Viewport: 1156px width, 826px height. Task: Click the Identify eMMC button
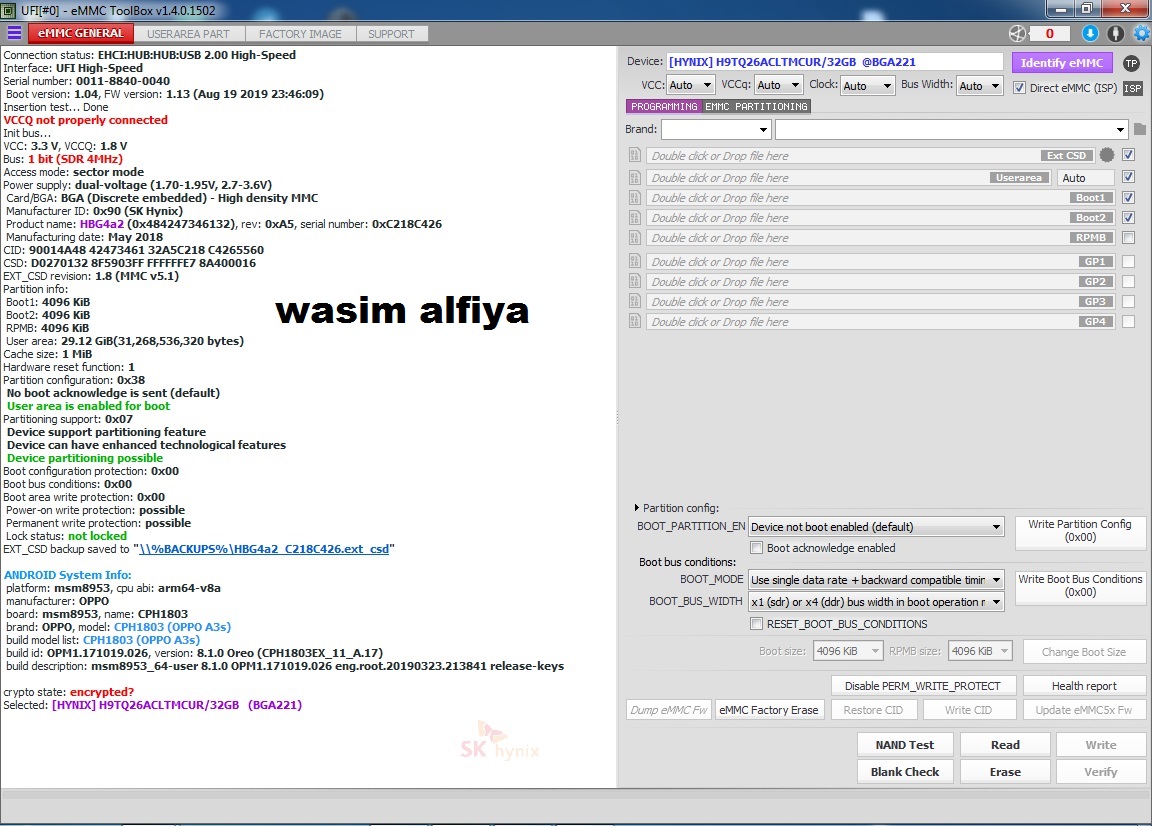pyautogui.click(x=1062, y=63)
